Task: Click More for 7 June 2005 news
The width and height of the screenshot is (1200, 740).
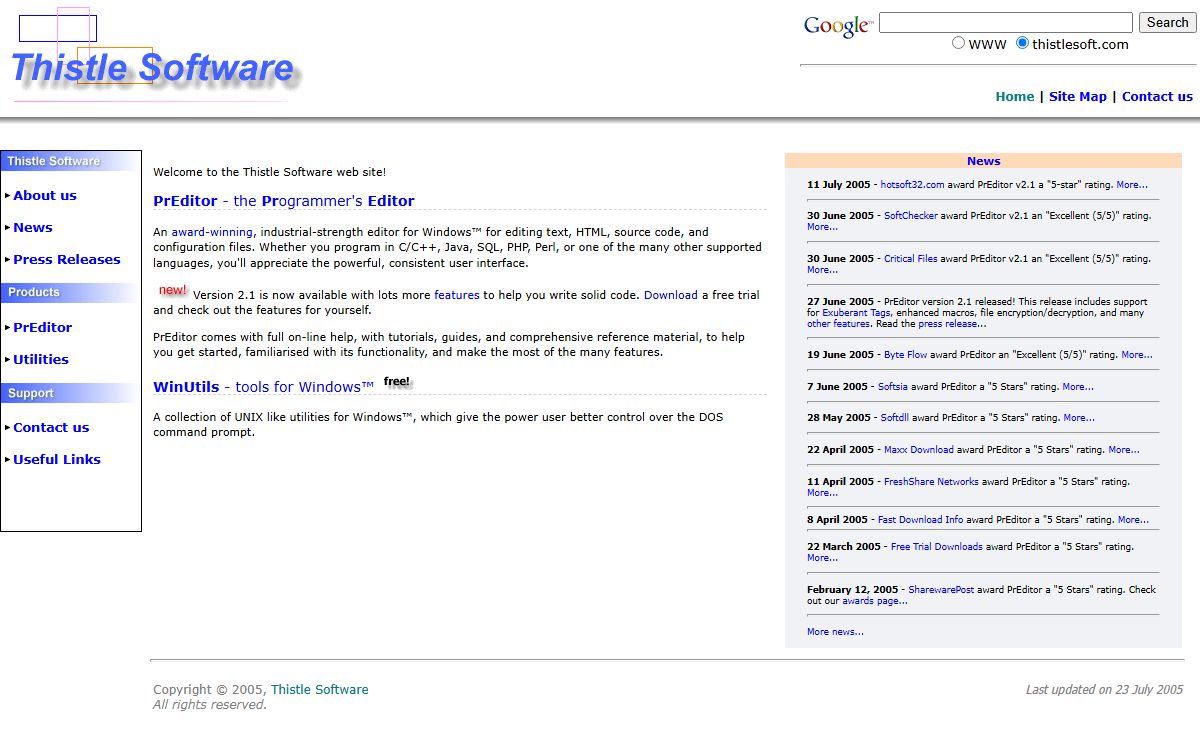Action: point(1078,387)
